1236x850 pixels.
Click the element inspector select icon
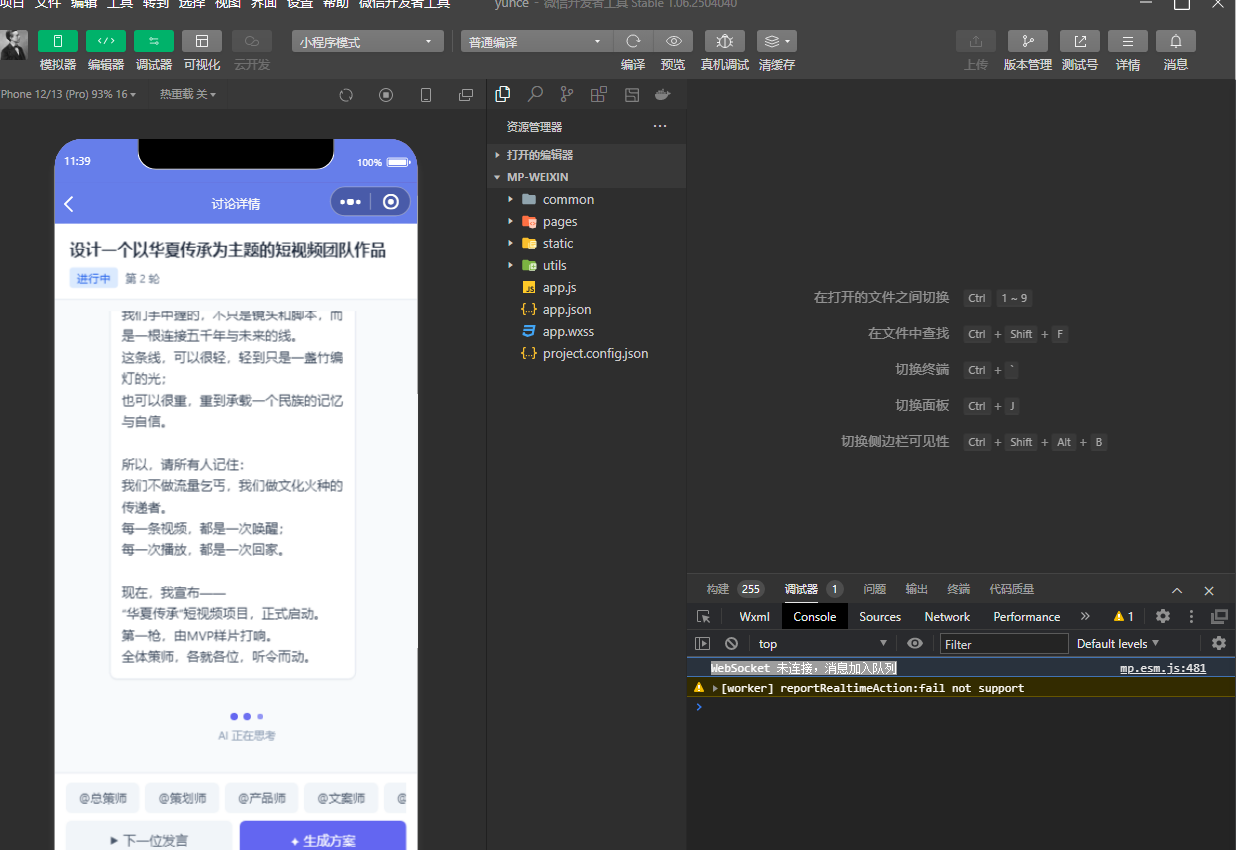click(x=704, y=616)
